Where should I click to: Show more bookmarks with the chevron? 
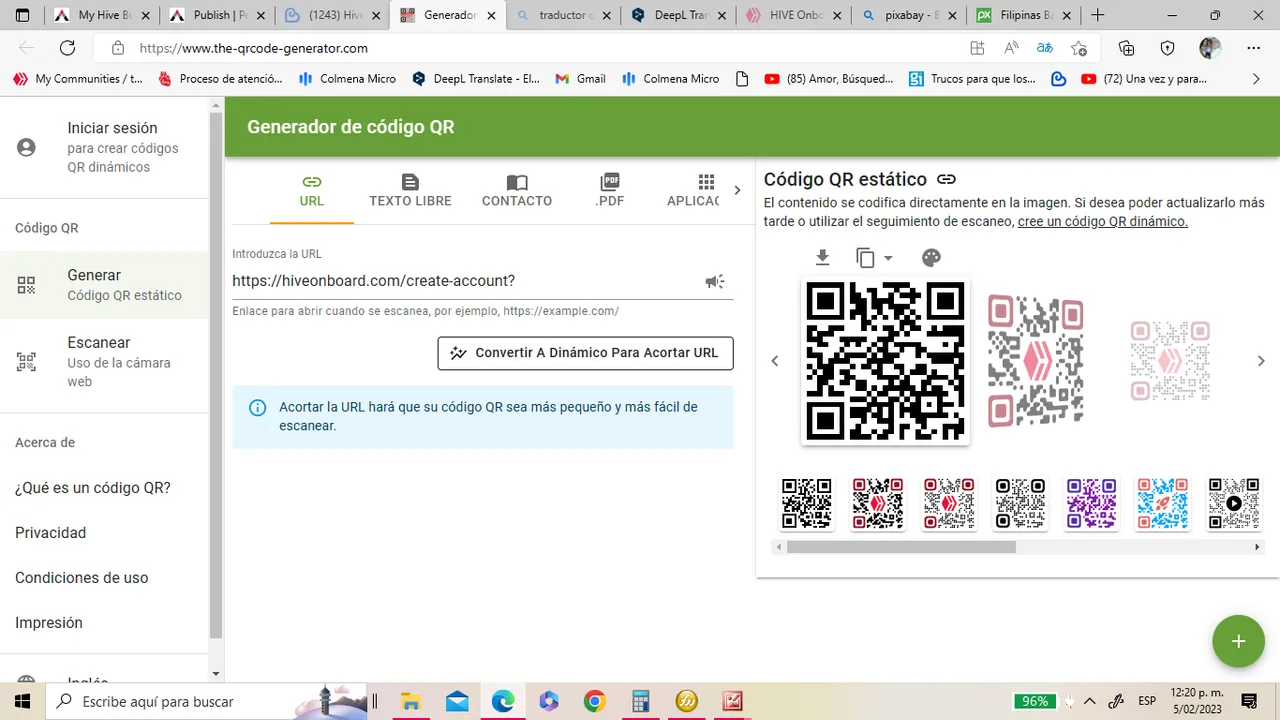point(1257,78)
